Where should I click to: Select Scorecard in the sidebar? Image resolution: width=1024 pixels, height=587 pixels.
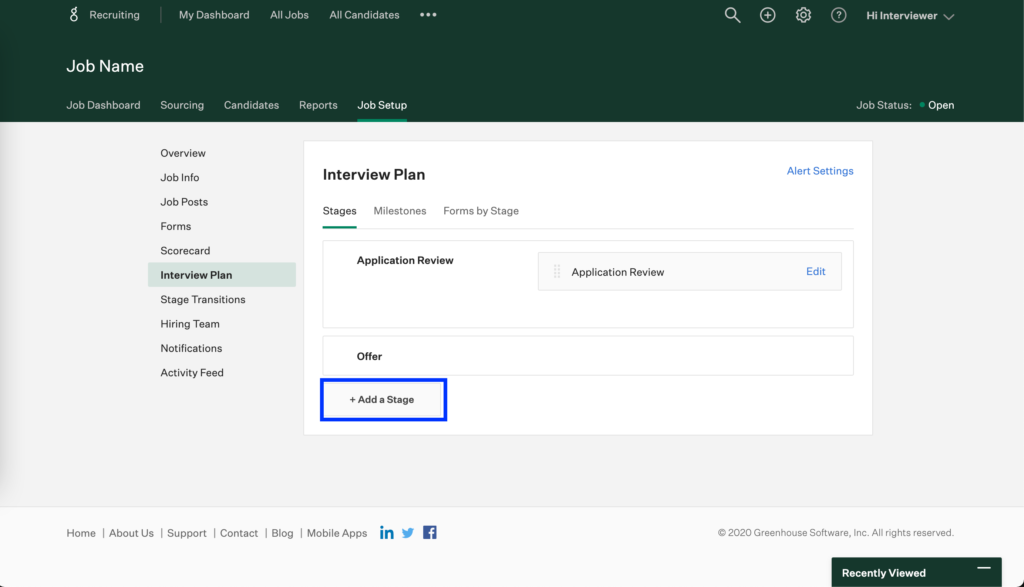185,250
